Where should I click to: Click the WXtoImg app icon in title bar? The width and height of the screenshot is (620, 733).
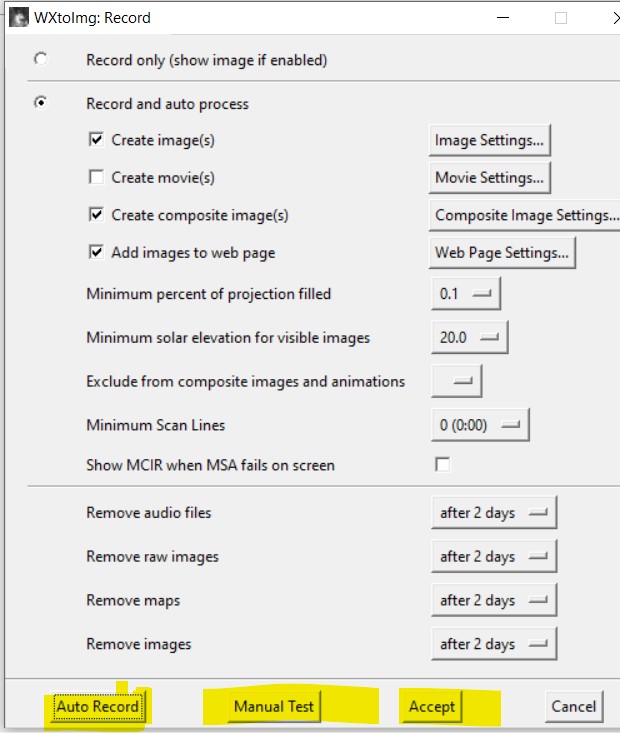pos(19,18)
